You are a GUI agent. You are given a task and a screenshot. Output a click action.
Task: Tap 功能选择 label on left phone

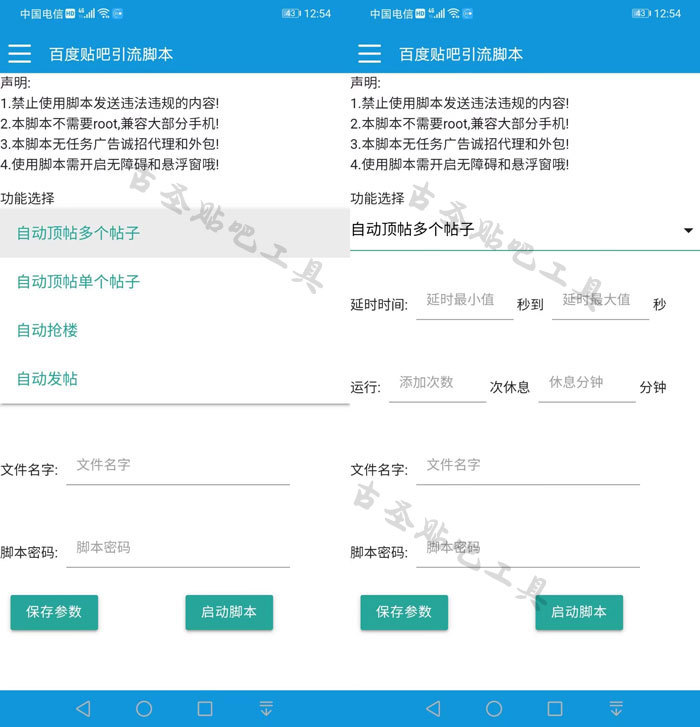tap(27, 198)
